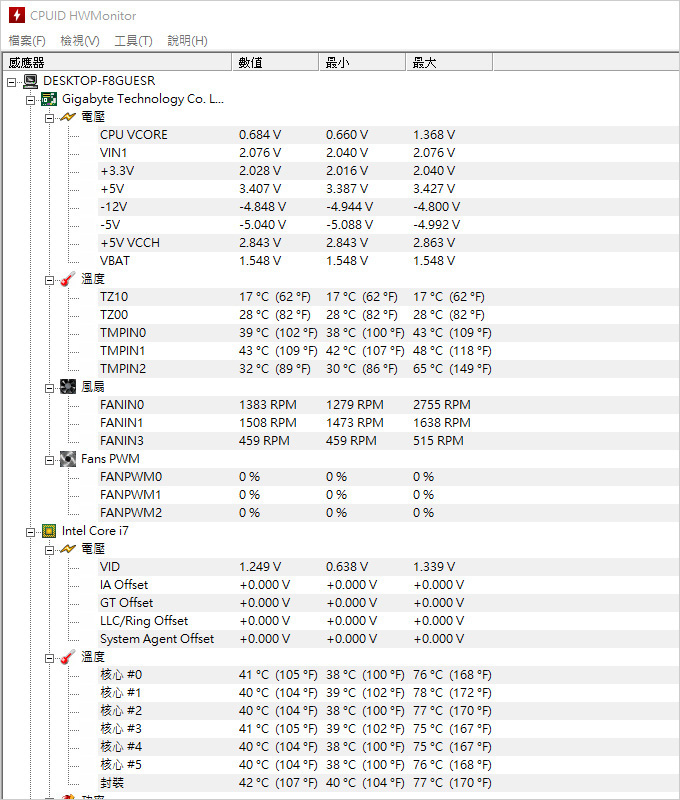Open the 說明(H) menu
This screenshot has width=680, height=800.
187,41
